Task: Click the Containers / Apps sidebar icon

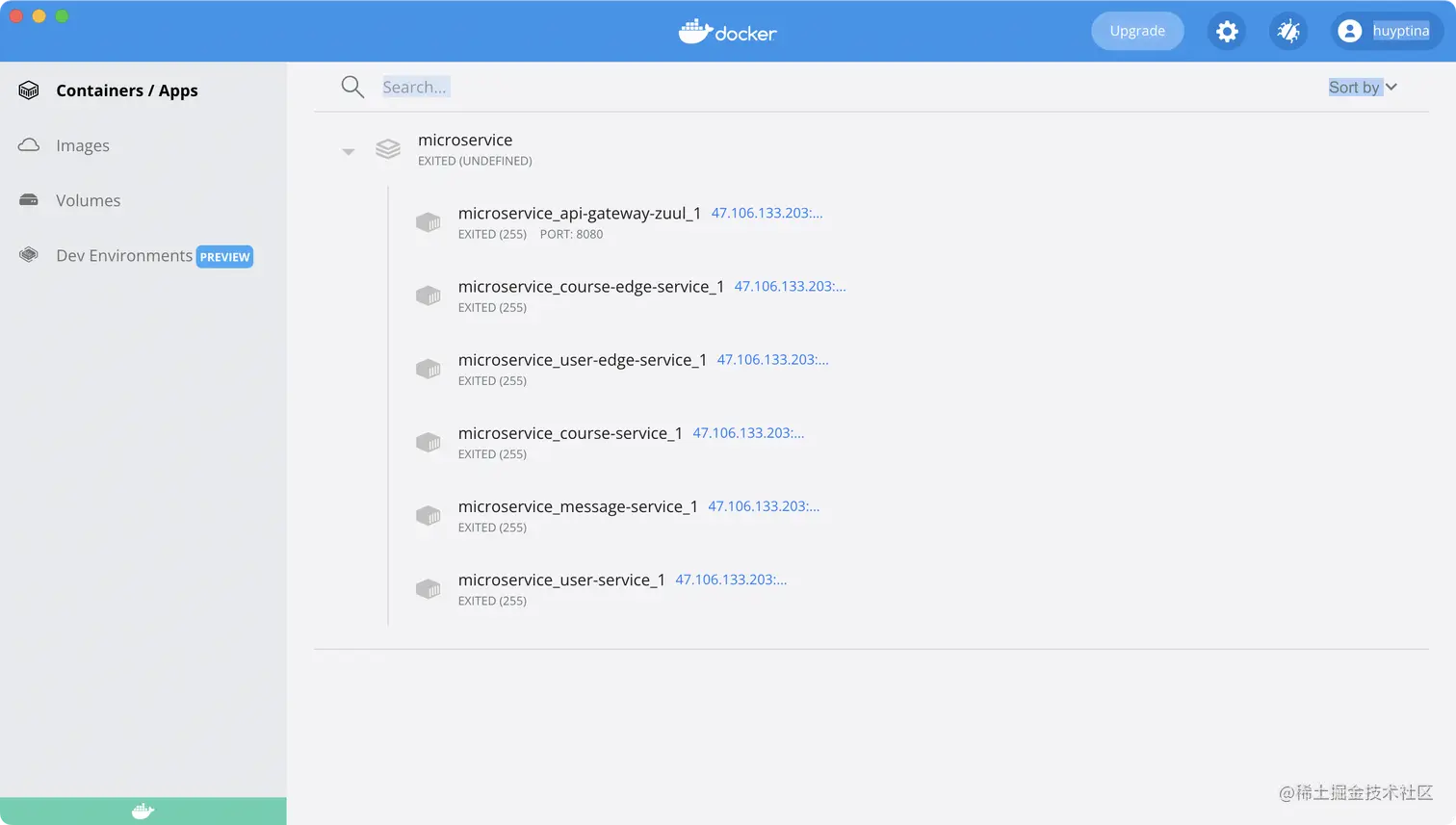Action: 29,90
